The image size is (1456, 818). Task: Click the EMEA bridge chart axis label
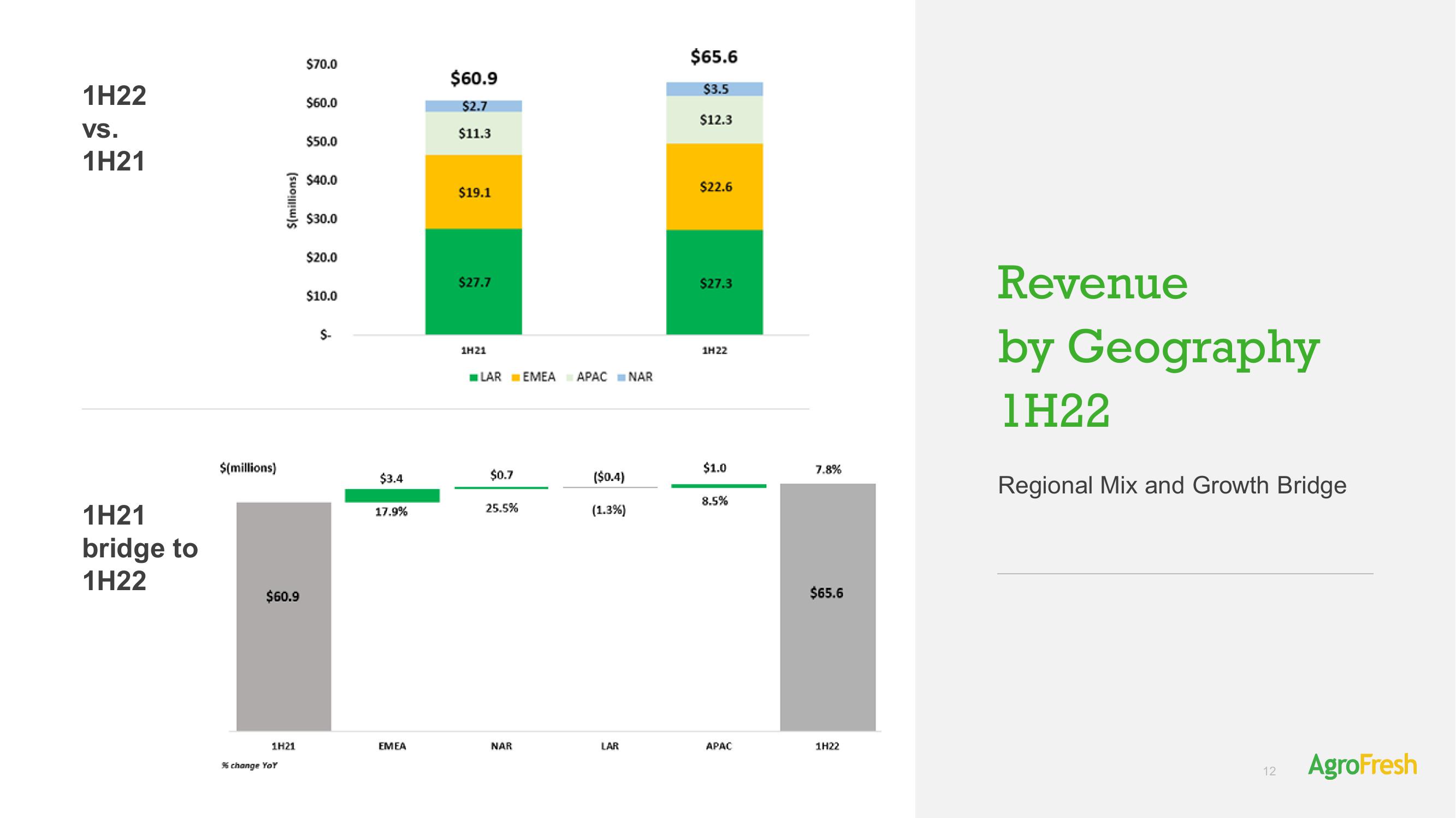click(392, 746)
